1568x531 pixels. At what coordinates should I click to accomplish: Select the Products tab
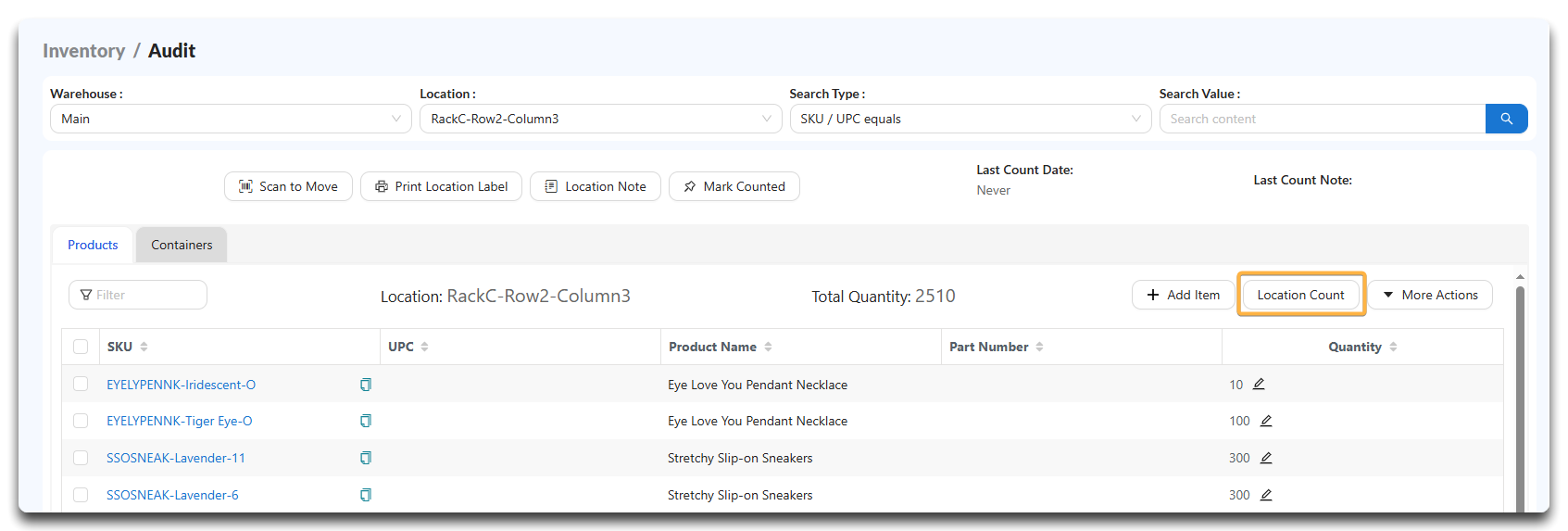[93, 245]
